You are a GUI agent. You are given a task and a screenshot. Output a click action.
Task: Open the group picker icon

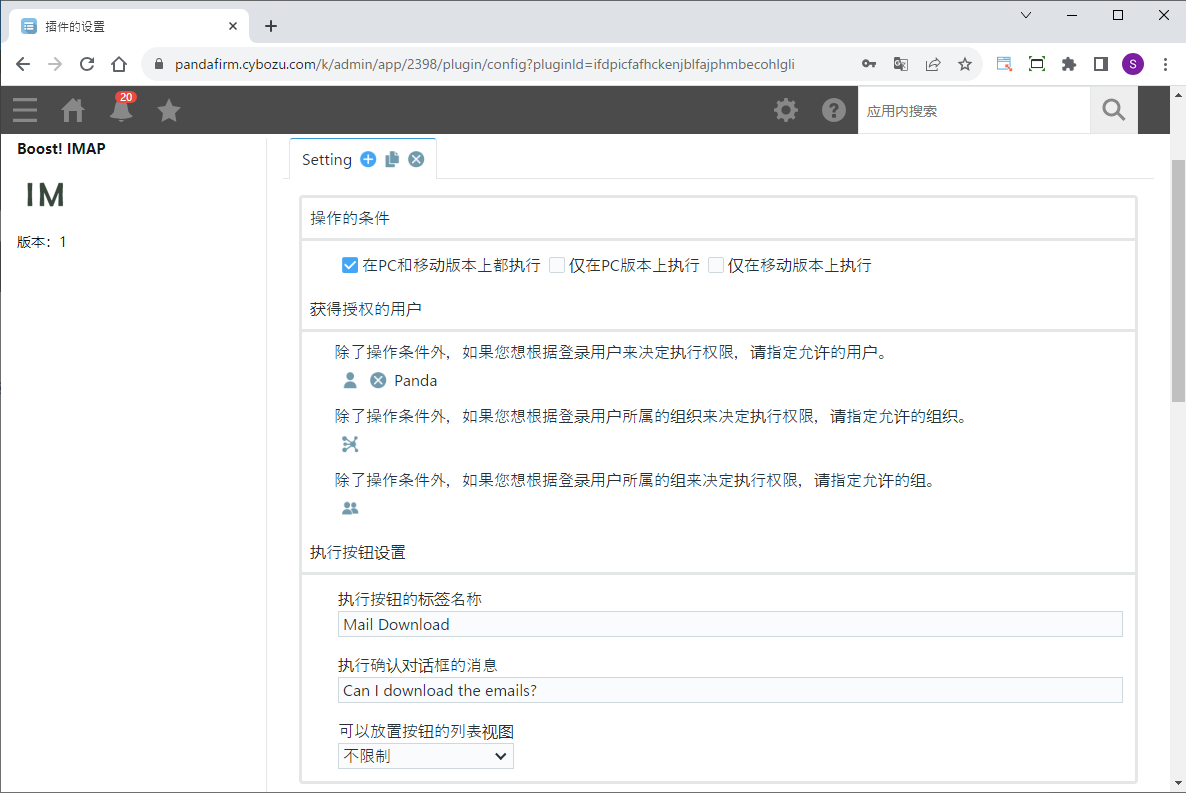(x=350, y=508)
